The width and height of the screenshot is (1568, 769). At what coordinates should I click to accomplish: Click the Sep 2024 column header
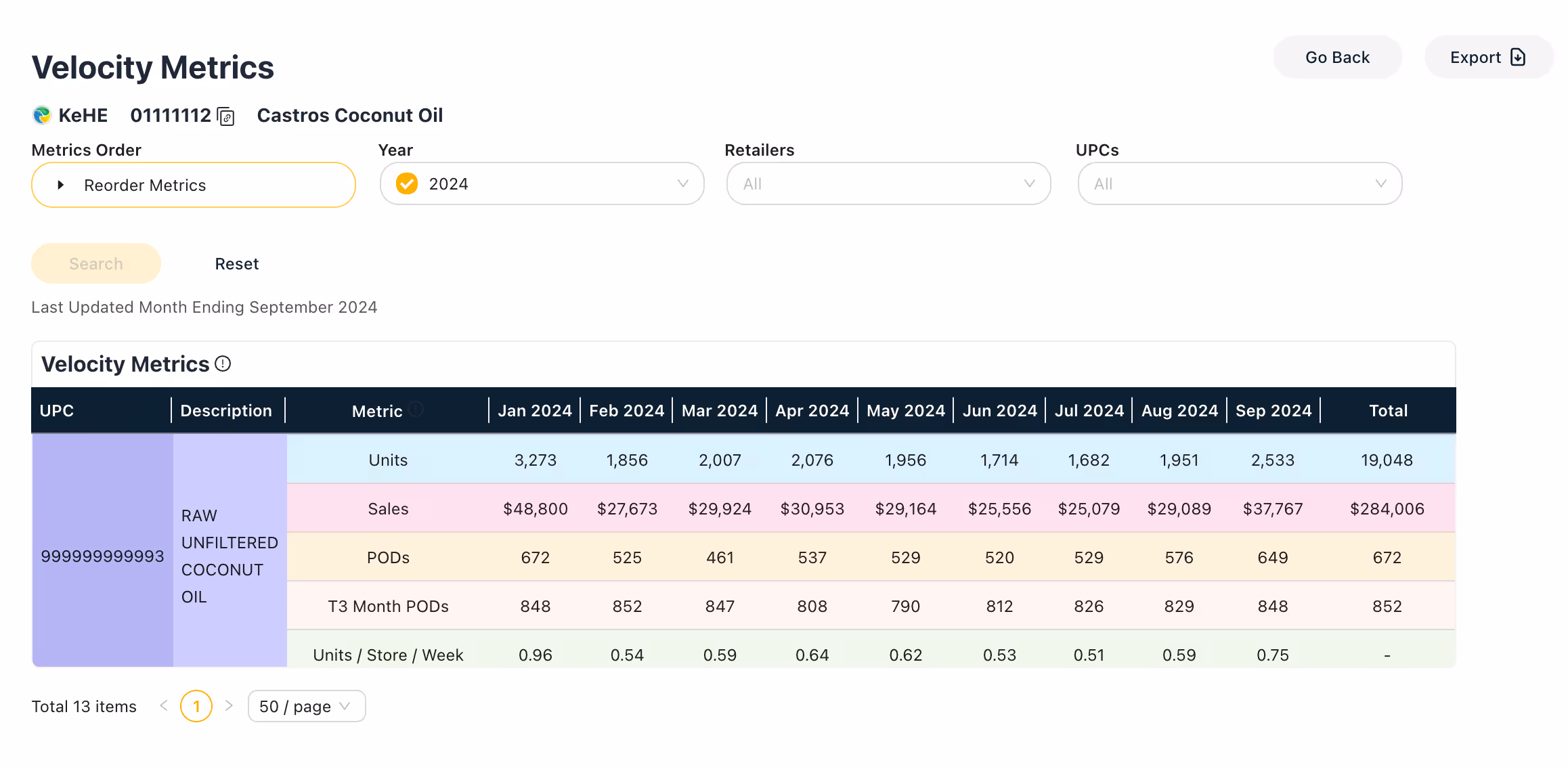(1273, 411)
